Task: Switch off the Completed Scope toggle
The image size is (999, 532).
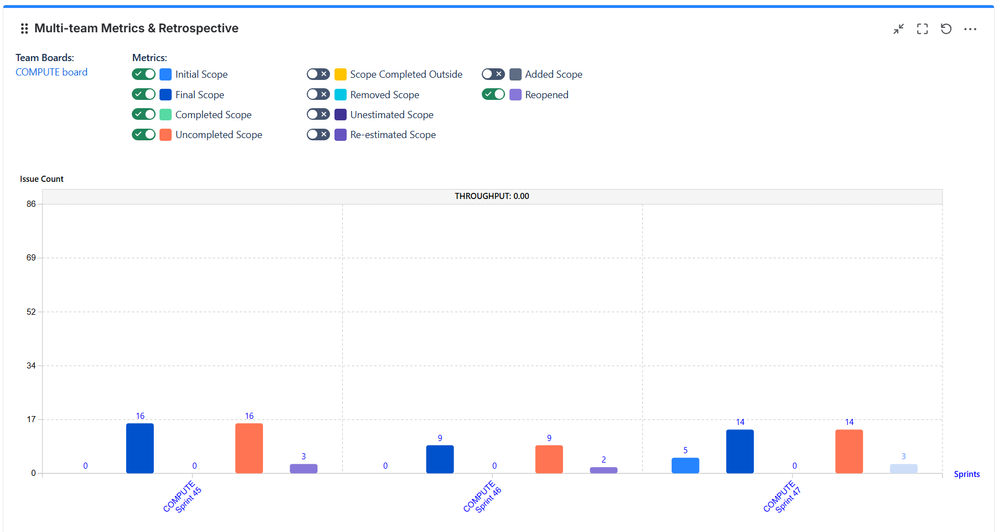Action: (x=143, y=114)
